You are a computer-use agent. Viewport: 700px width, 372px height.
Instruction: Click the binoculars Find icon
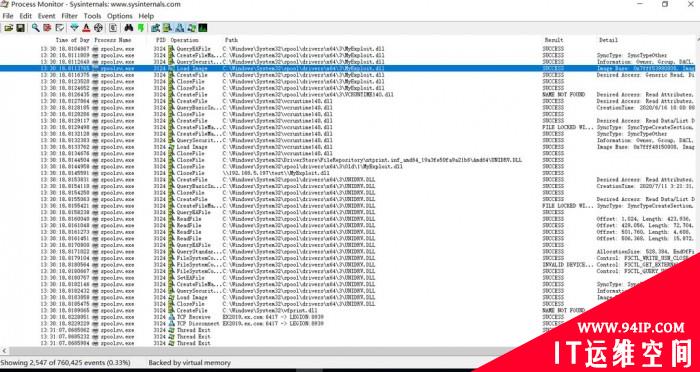point(129,28)
